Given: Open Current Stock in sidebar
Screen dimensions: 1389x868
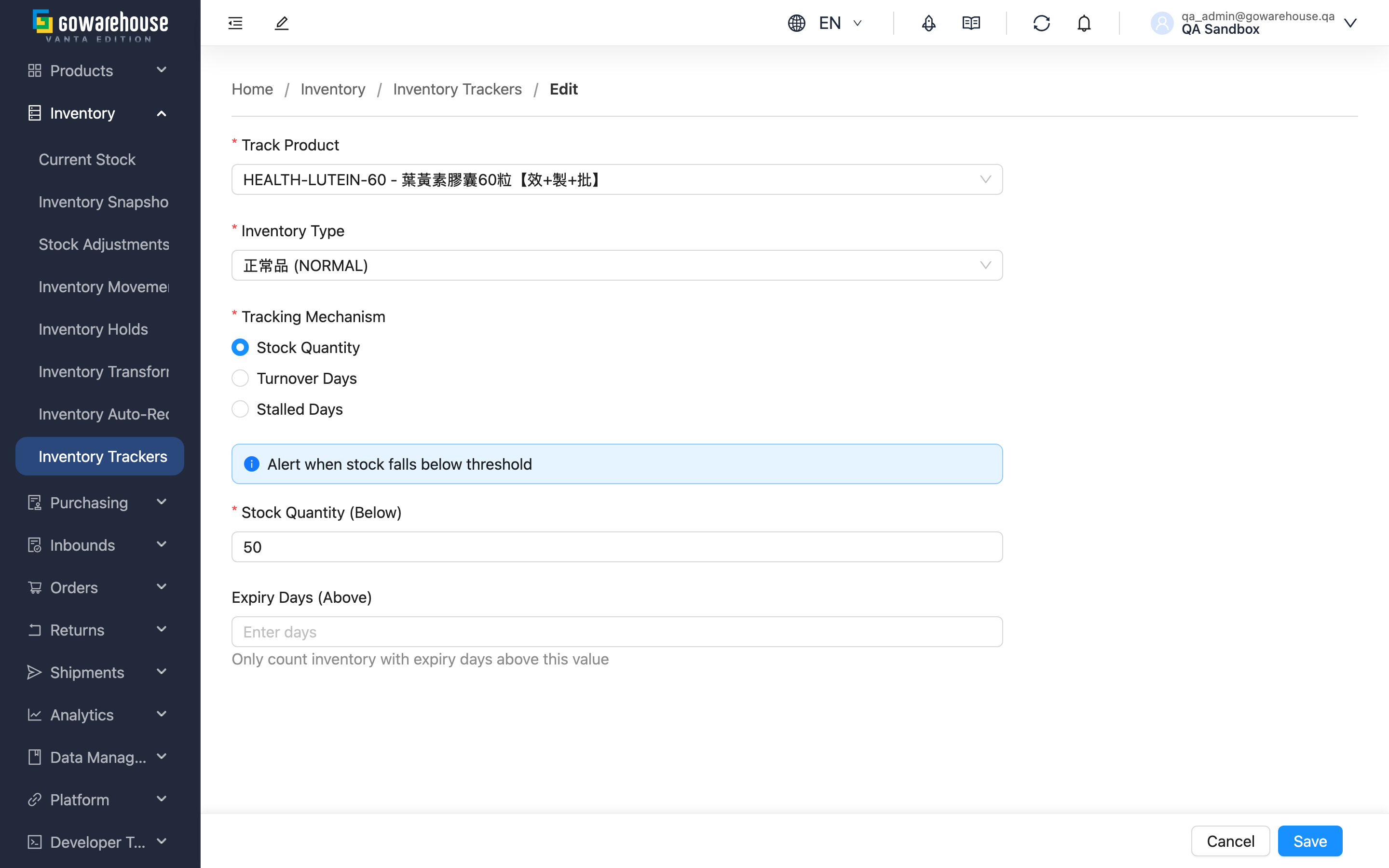Looking at the screenshot, I should coord(100,159).
